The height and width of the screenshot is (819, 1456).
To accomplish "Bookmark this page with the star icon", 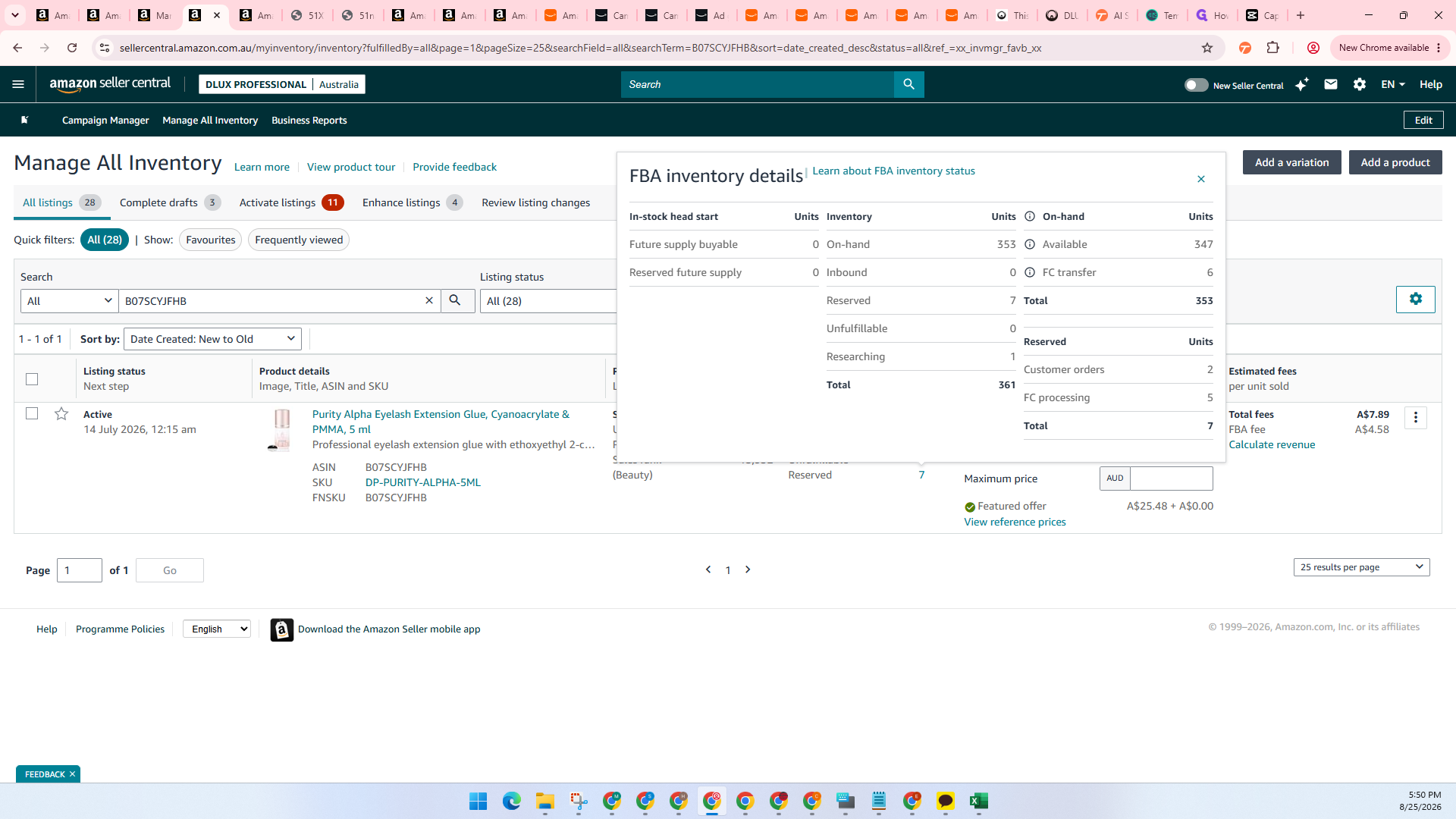I will tap(1207, 48).
